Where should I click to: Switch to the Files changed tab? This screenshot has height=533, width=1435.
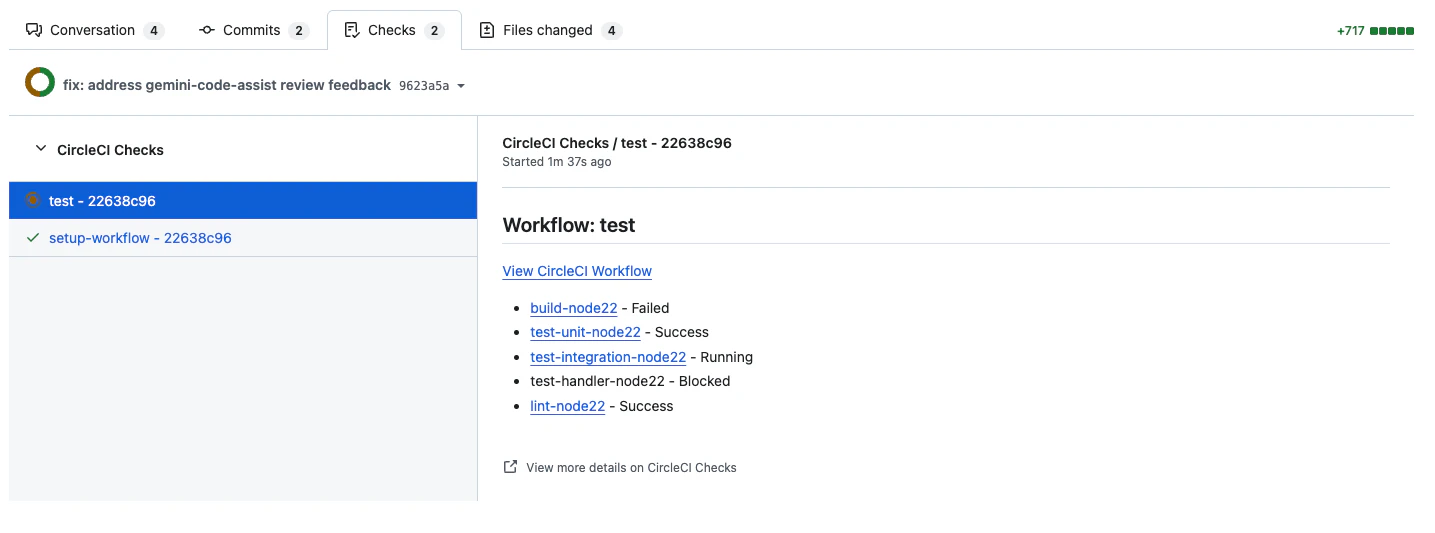coord(550,30)
